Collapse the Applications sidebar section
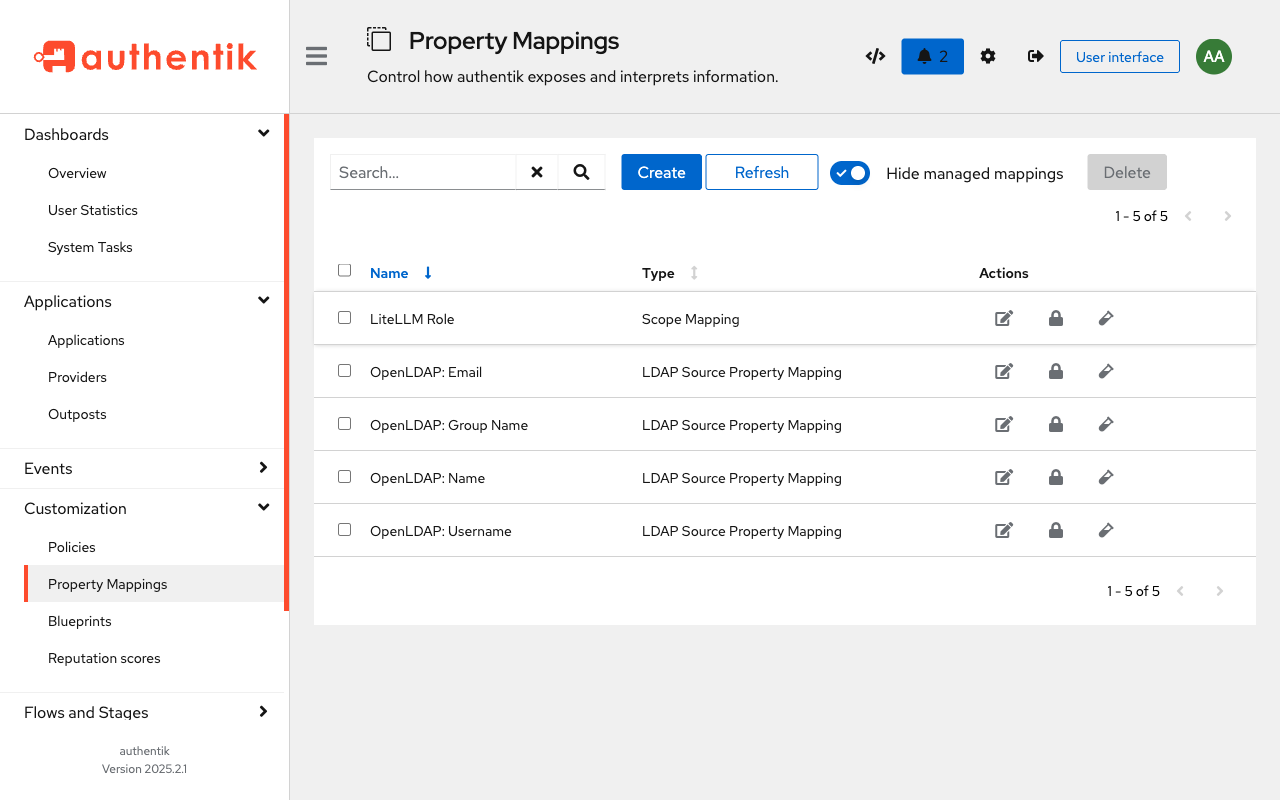The image size is (1280, 800). (x=142, y=301)
